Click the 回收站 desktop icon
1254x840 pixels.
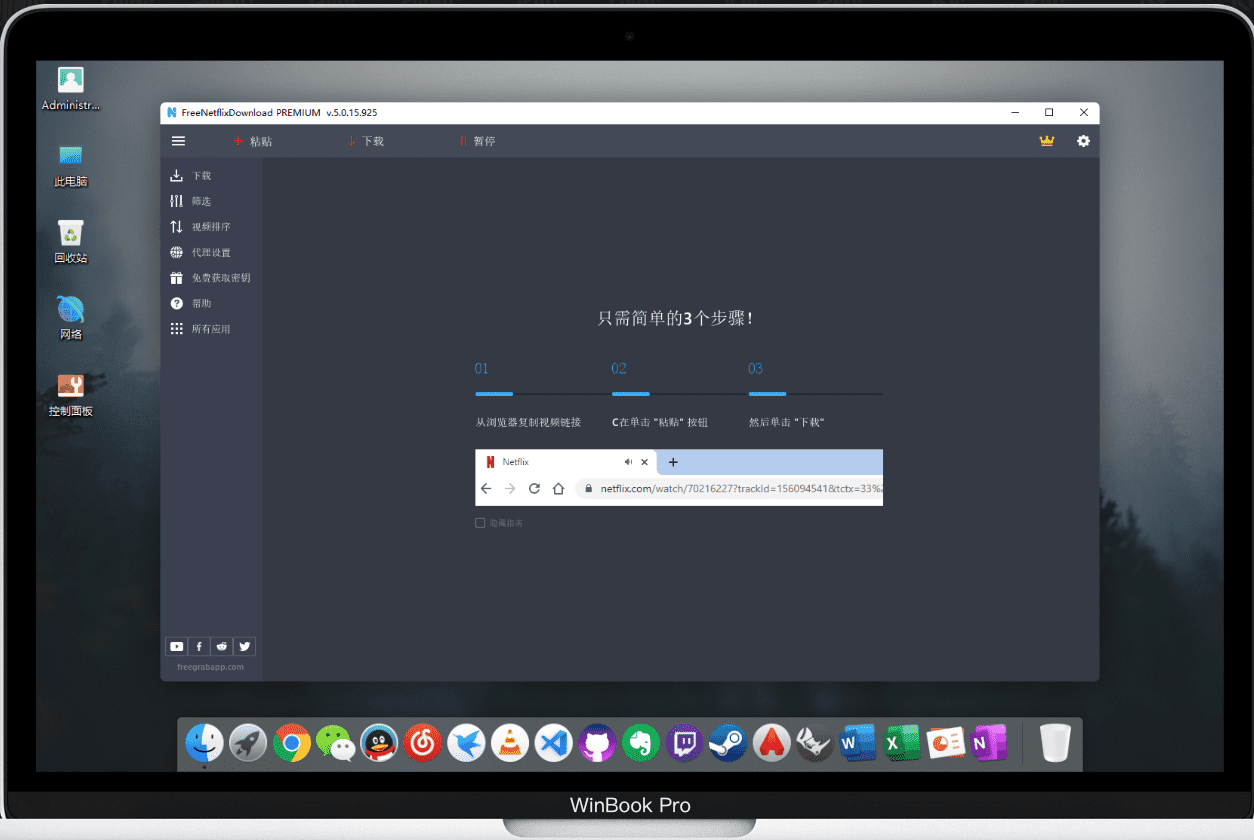(x=71, y=241)
